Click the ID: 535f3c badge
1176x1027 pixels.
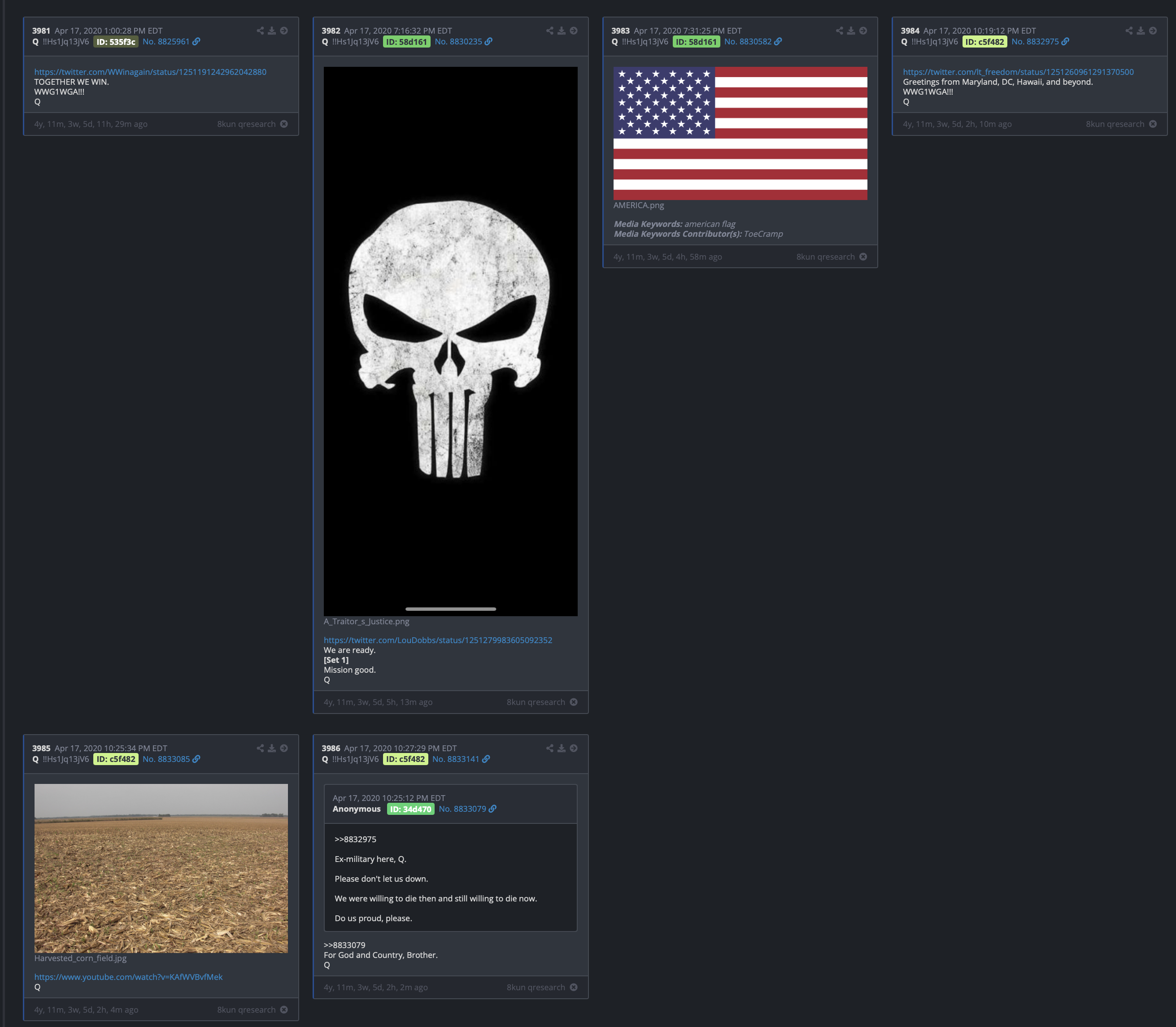point(116,42)
